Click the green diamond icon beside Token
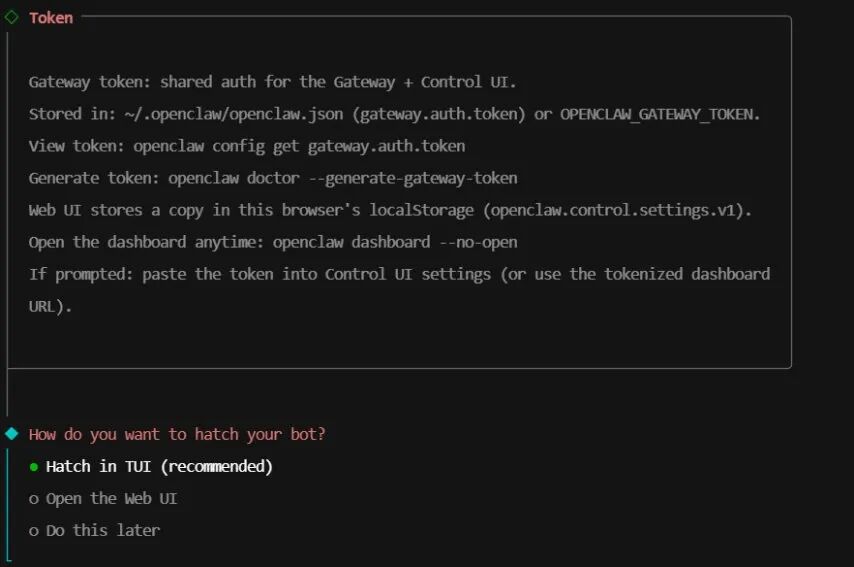 pos(11,17)
